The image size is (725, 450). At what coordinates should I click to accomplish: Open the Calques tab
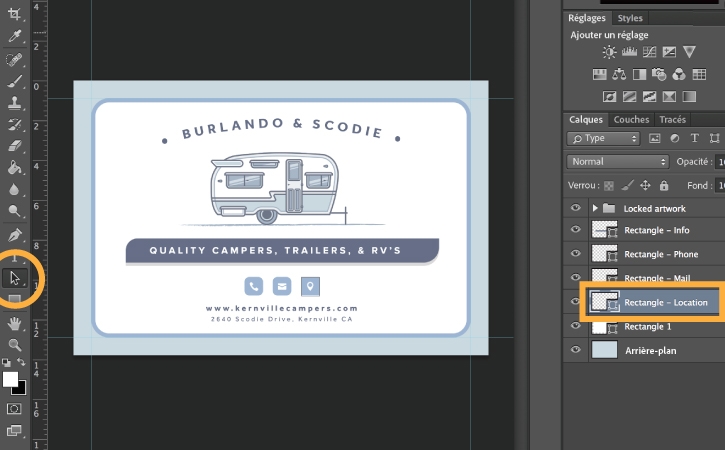586,119
